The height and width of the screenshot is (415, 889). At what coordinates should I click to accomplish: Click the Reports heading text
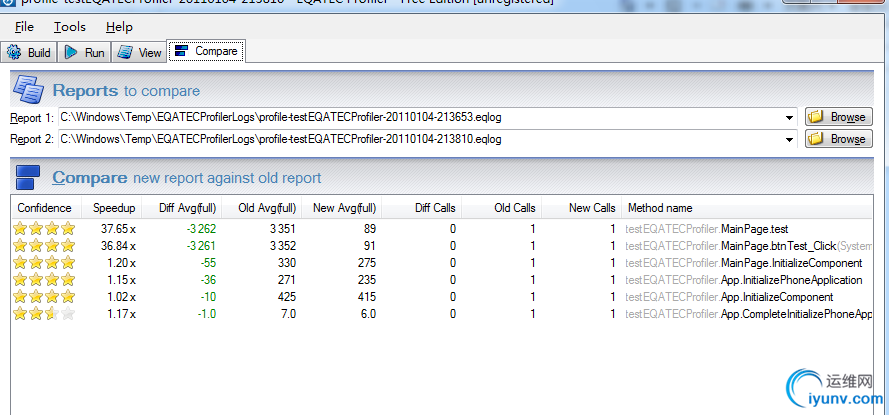(x=85, y=91)
